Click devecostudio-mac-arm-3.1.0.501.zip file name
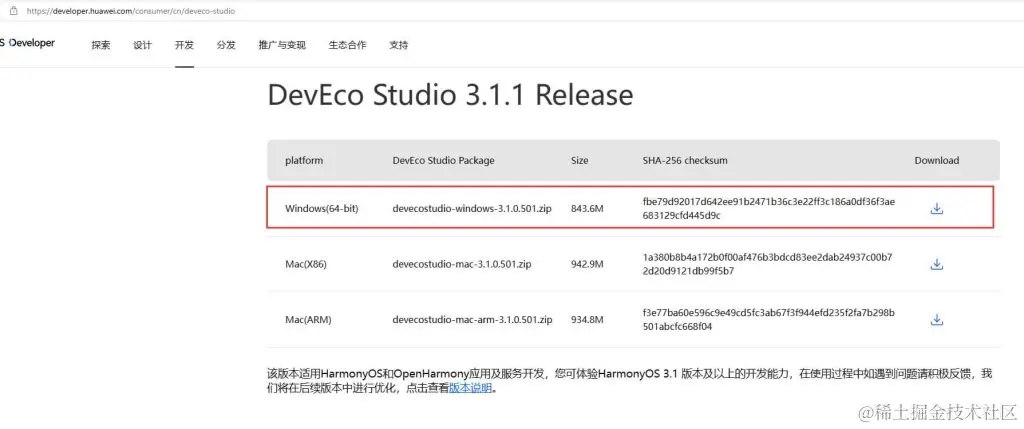The width and height of the screenshot is (1024, 429). click(473, 320)
